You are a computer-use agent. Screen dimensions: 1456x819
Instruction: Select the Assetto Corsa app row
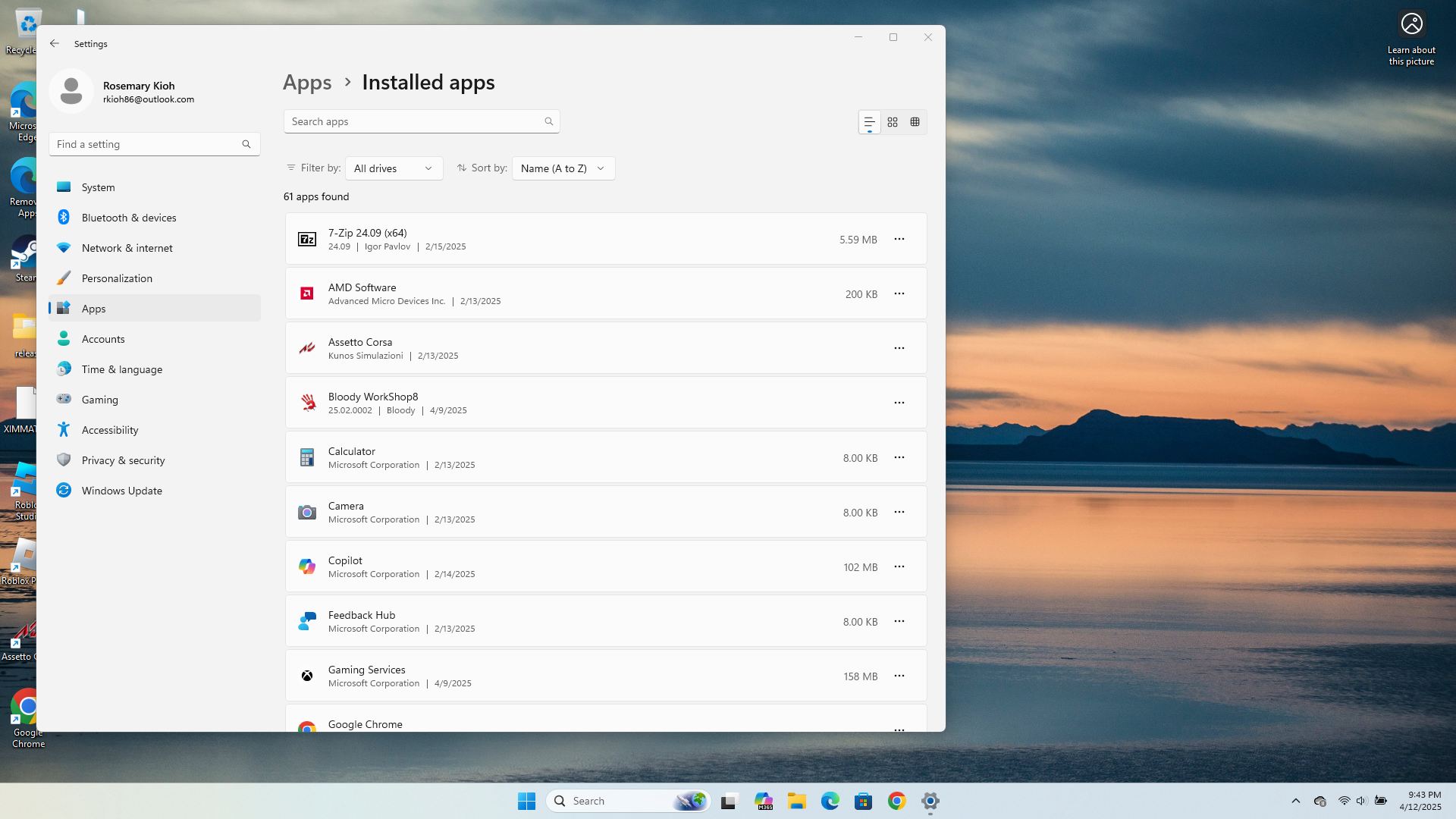(606, 348)
